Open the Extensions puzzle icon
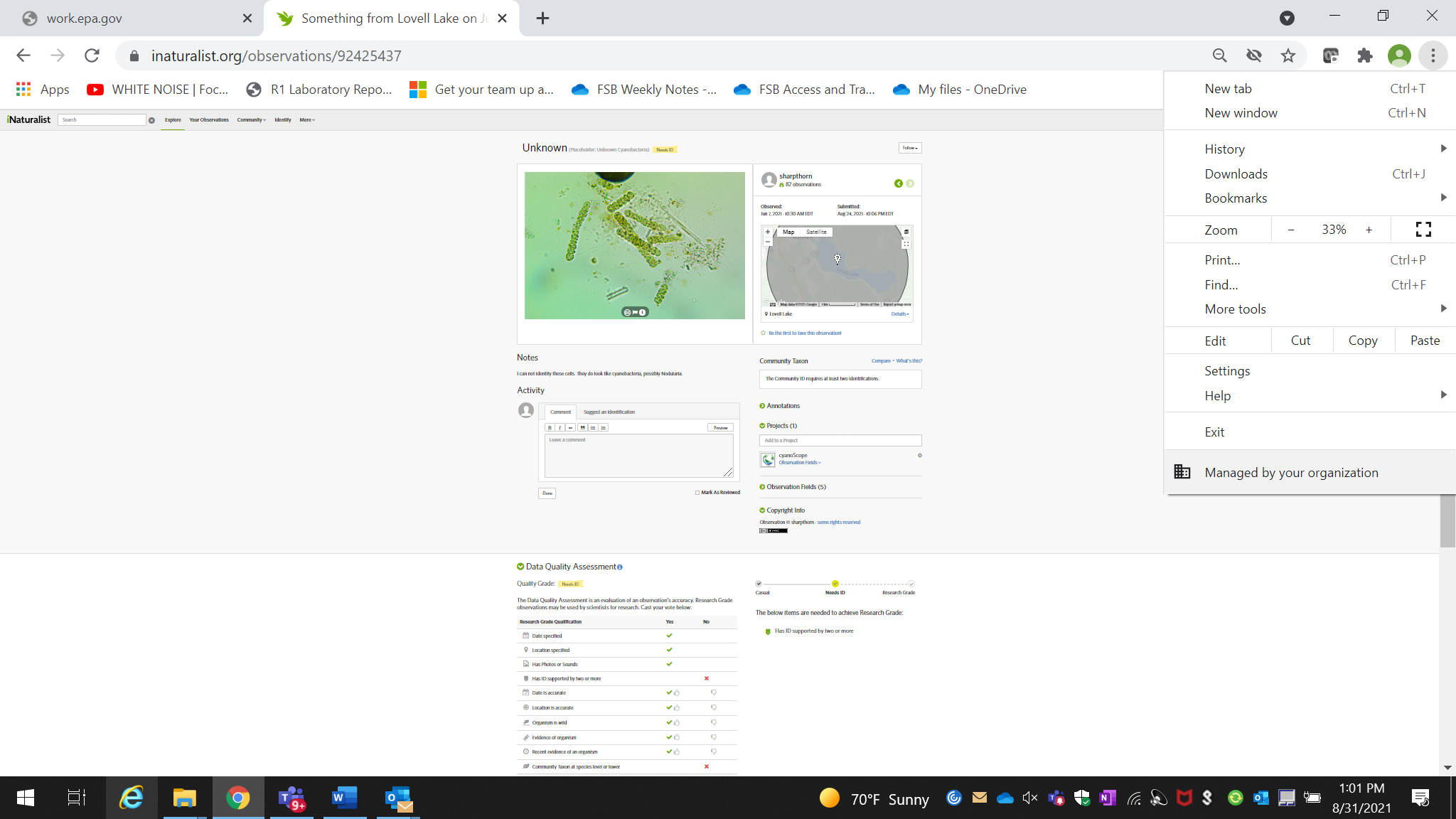Image resolution: width=1456 pixels, height=819 pixels. tap(1365, 55)
